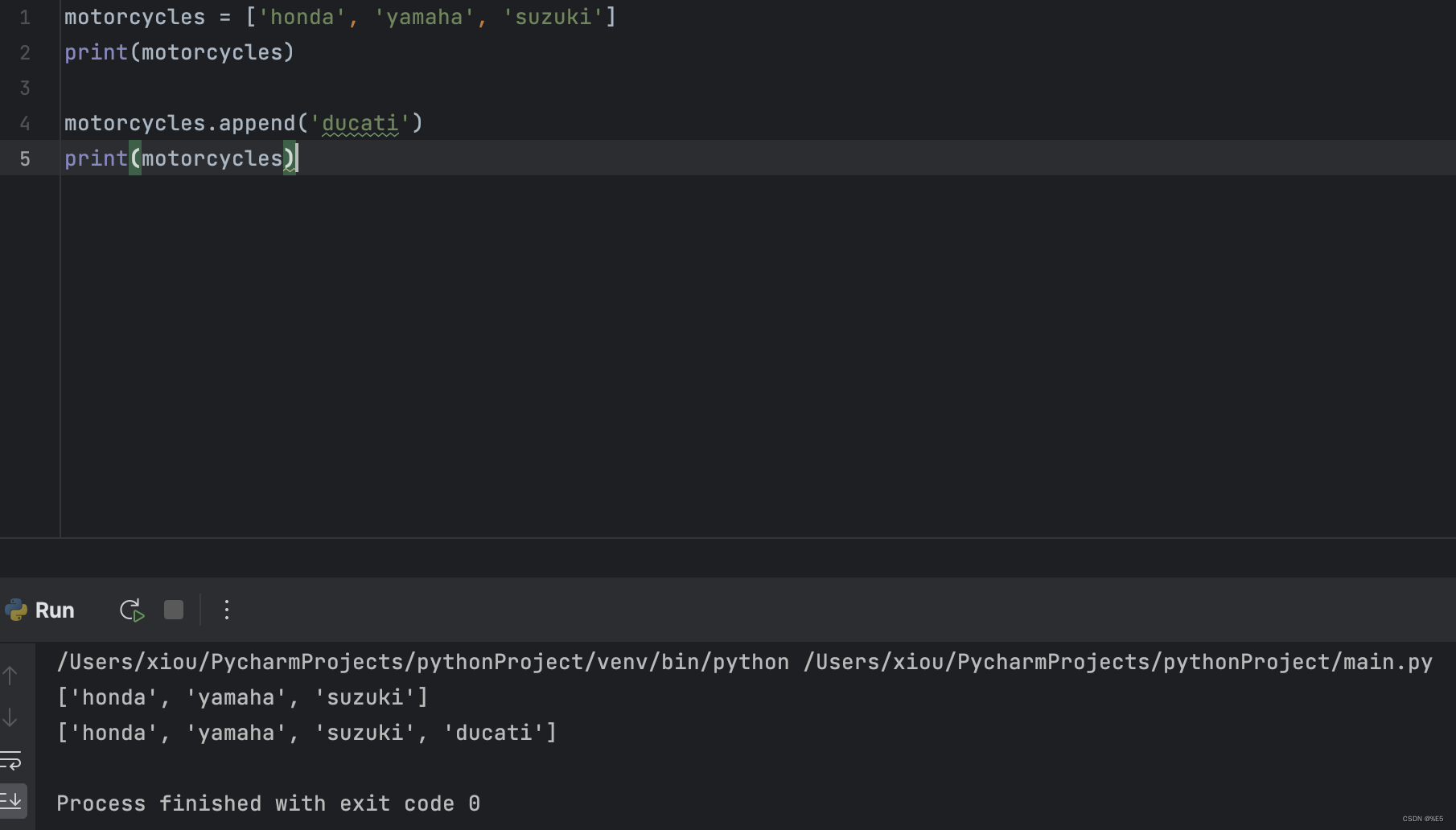Image resolution: width=1456 pixels, height=830 pixels.
Task: Click the print keyword on line 5
Action: pyautogui.click(x=96, y=158)
